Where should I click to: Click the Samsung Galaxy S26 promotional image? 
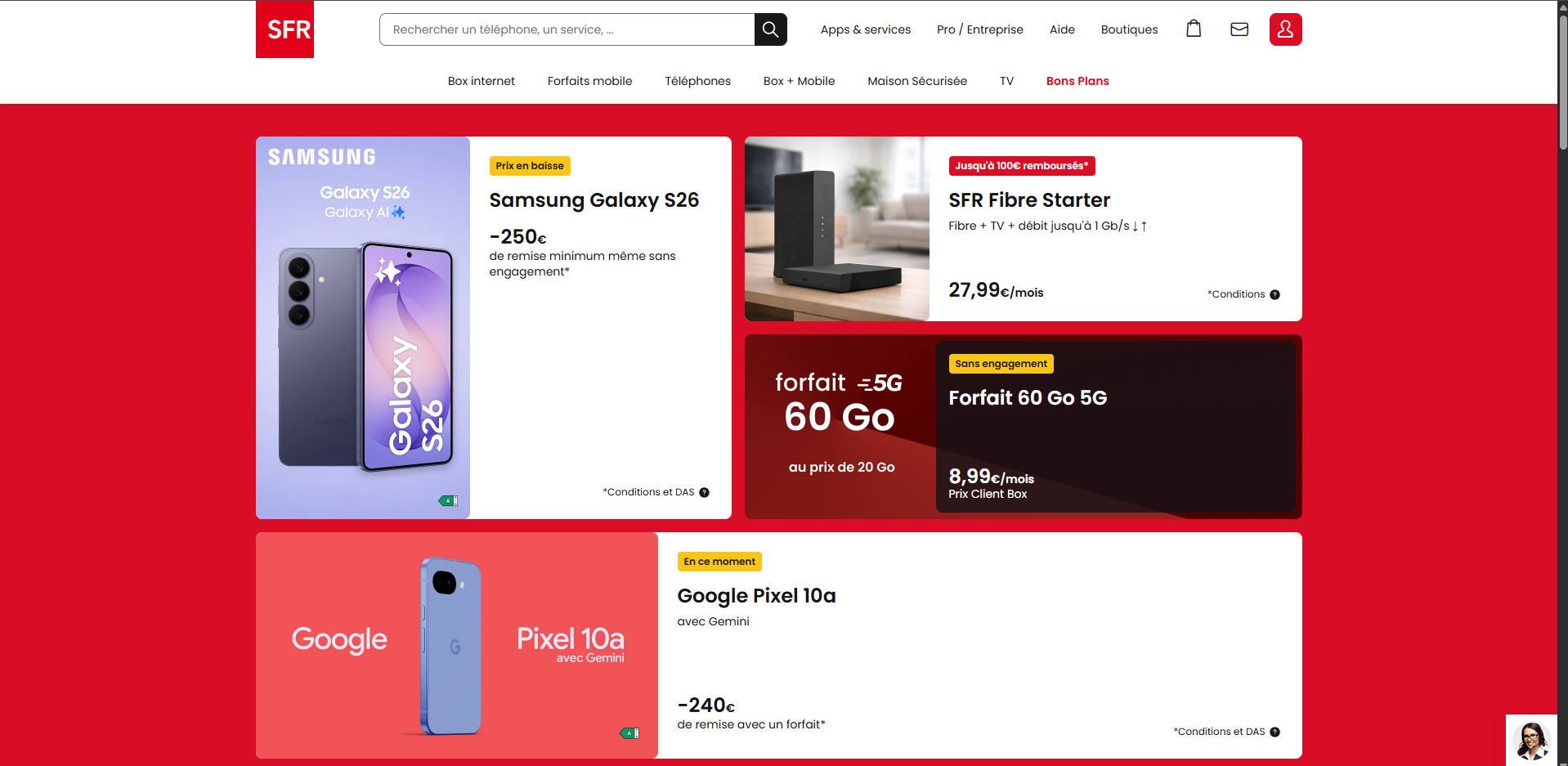coord(362,327)
